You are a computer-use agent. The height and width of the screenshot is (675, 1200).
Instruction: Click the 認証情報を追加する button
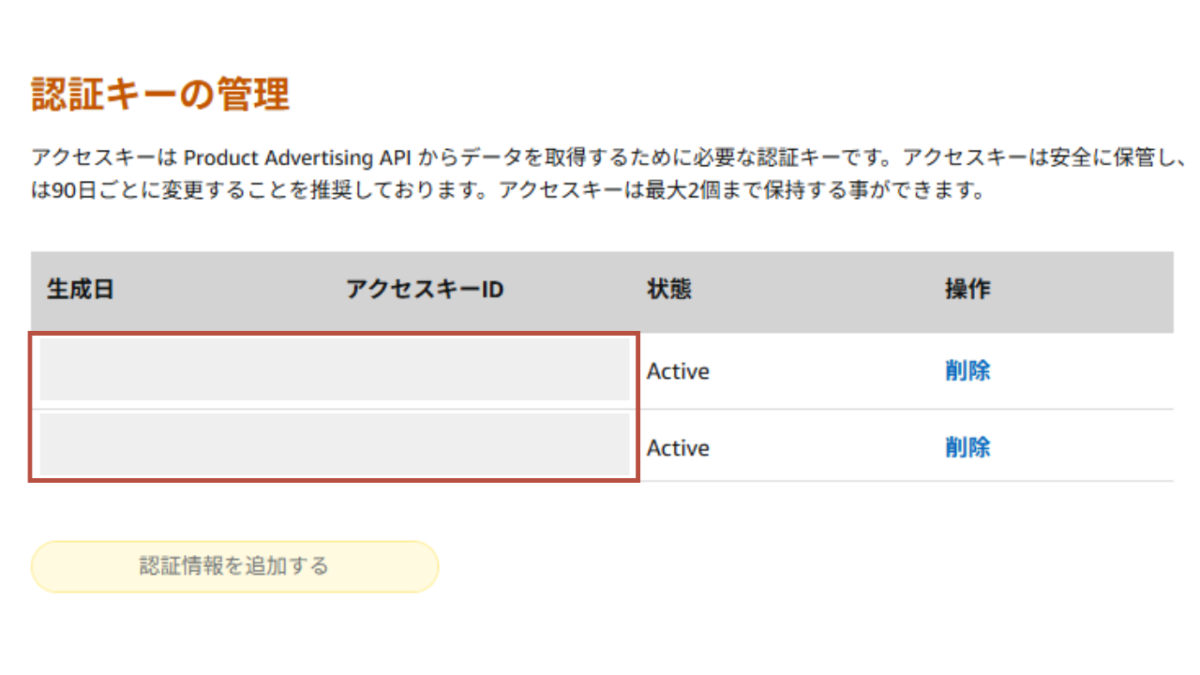point(235,567)
